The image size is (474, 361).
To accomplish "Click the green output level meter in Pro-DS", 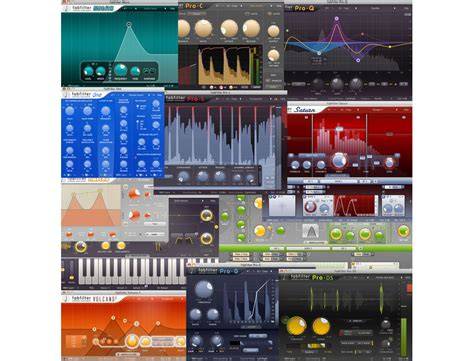I will point(404,337).
